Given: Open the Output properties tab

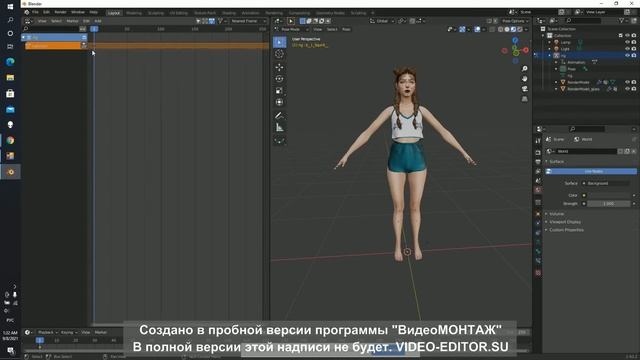Looking at the screenshot, I should [538, 162].
